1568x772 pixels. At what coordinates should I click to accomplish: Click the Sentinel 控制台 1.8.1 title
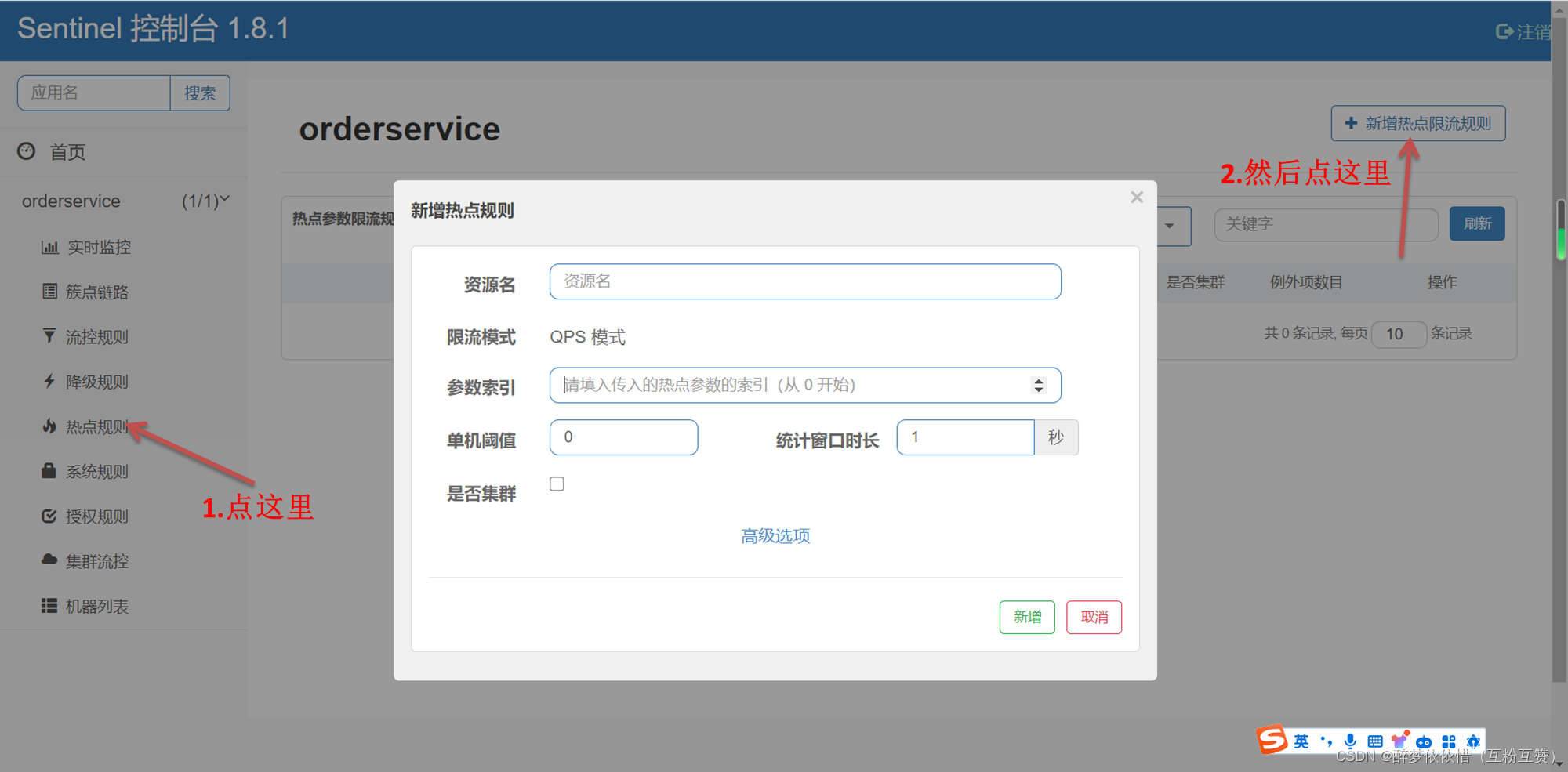coord(154,29)
